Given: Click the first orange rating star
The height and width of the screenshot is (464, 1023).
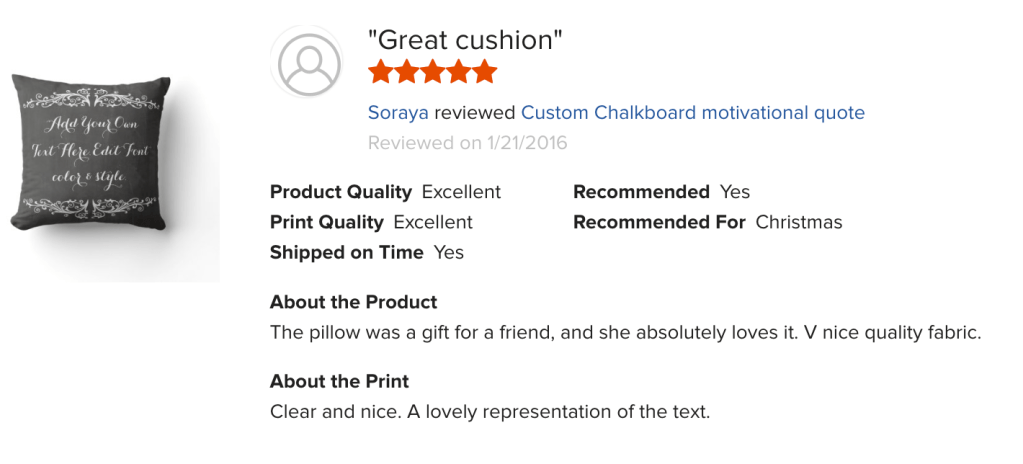Looking at the screenshot, I should point(381,72).
